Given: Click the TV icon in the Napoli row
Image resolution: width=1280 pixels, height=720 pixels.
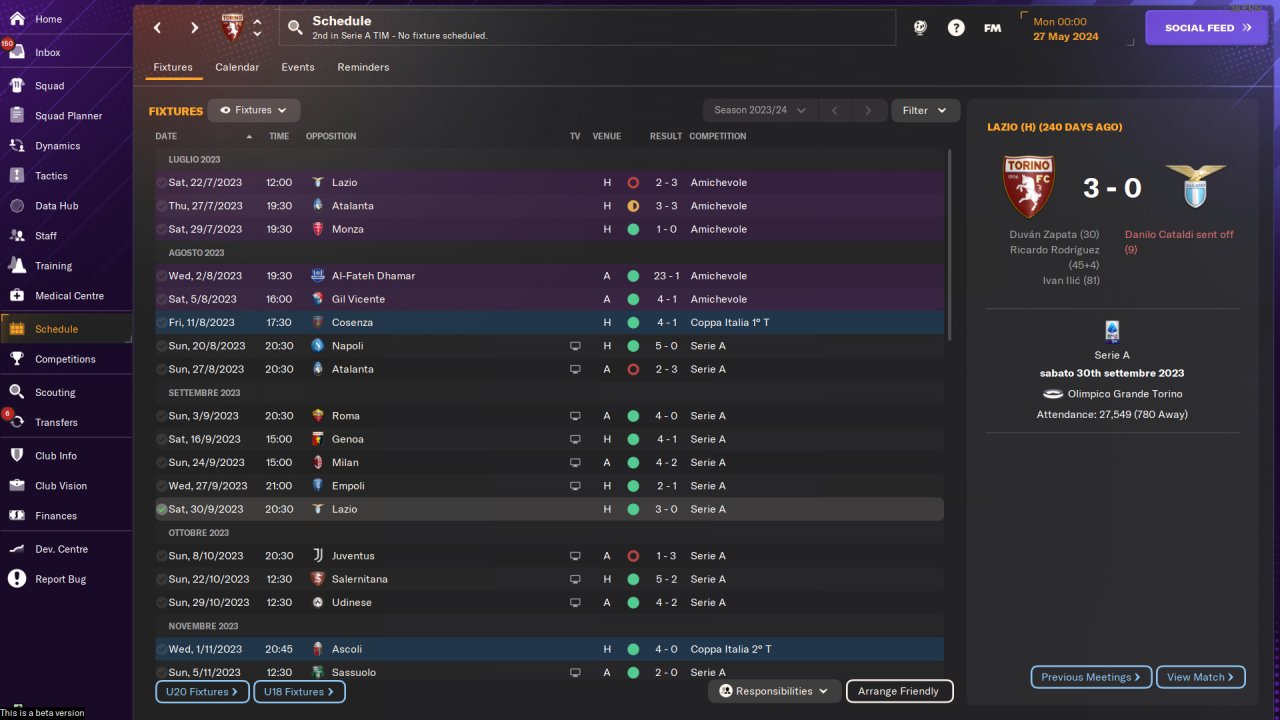Looking at the screenshot, I should pos(575,346).
